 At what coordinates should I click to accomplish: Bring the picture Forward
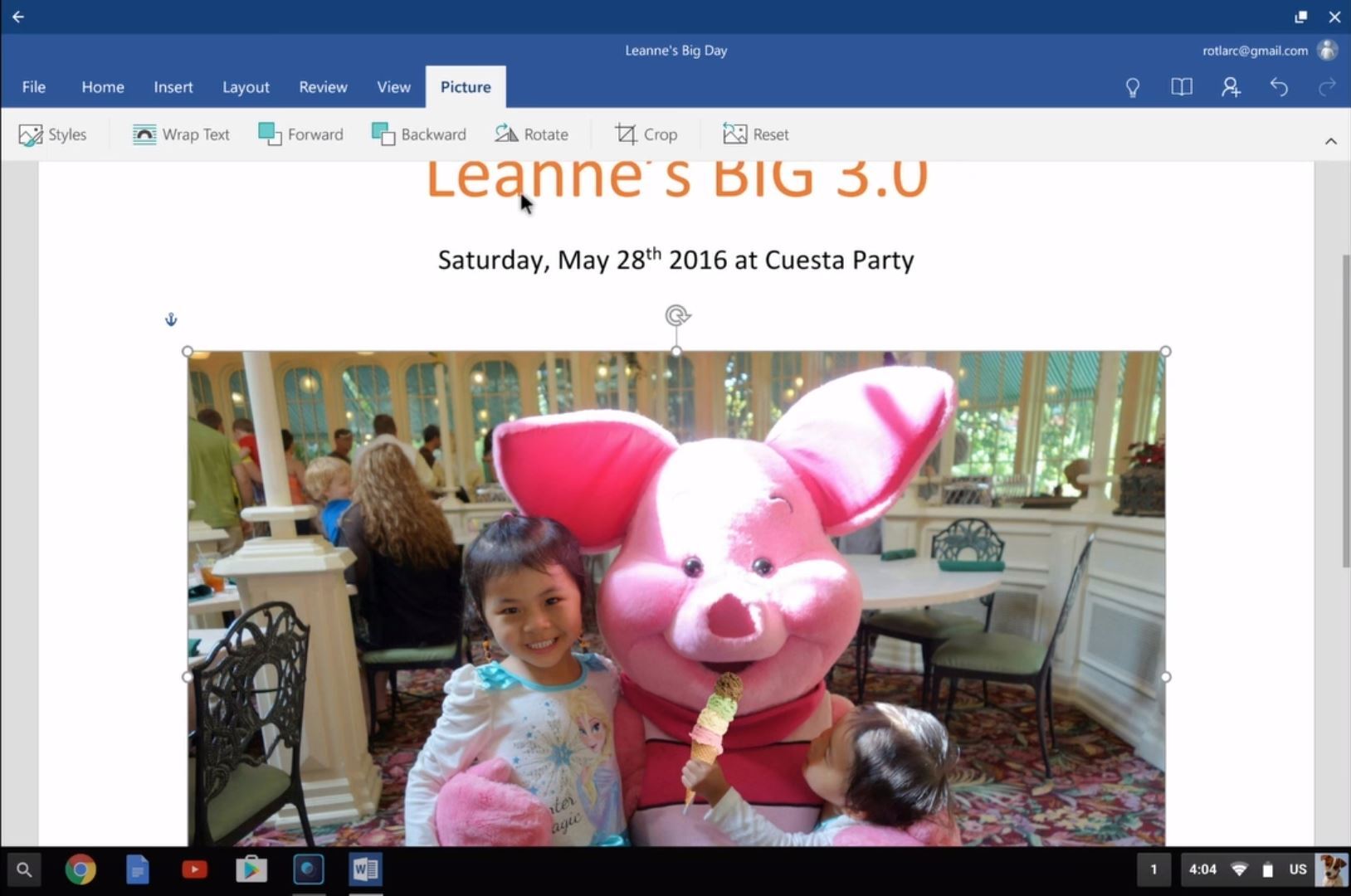tap(300, 134)
